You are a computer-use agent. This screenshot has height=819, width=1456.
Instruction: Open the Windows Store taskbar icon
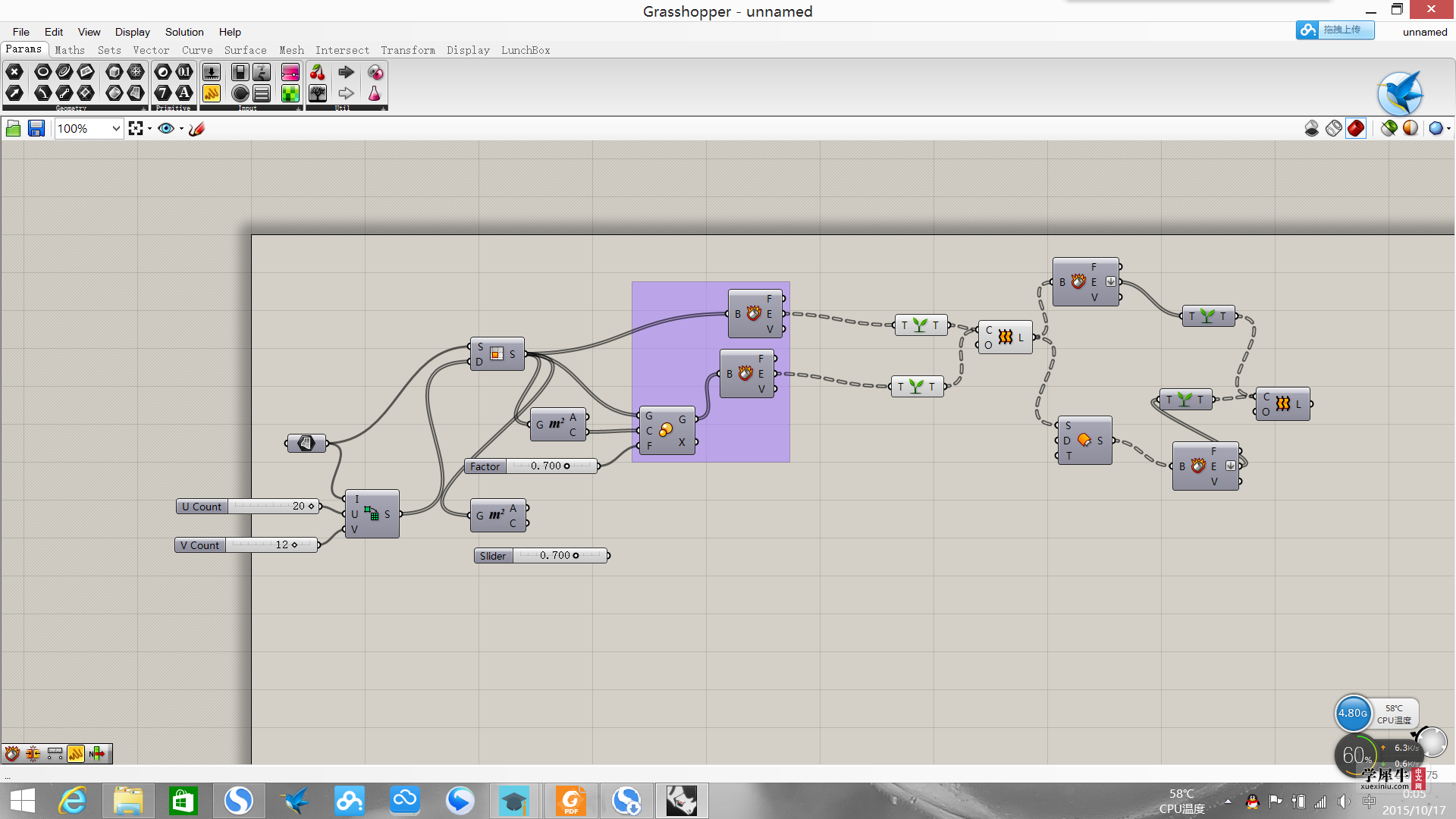click(x=184, y=801)
